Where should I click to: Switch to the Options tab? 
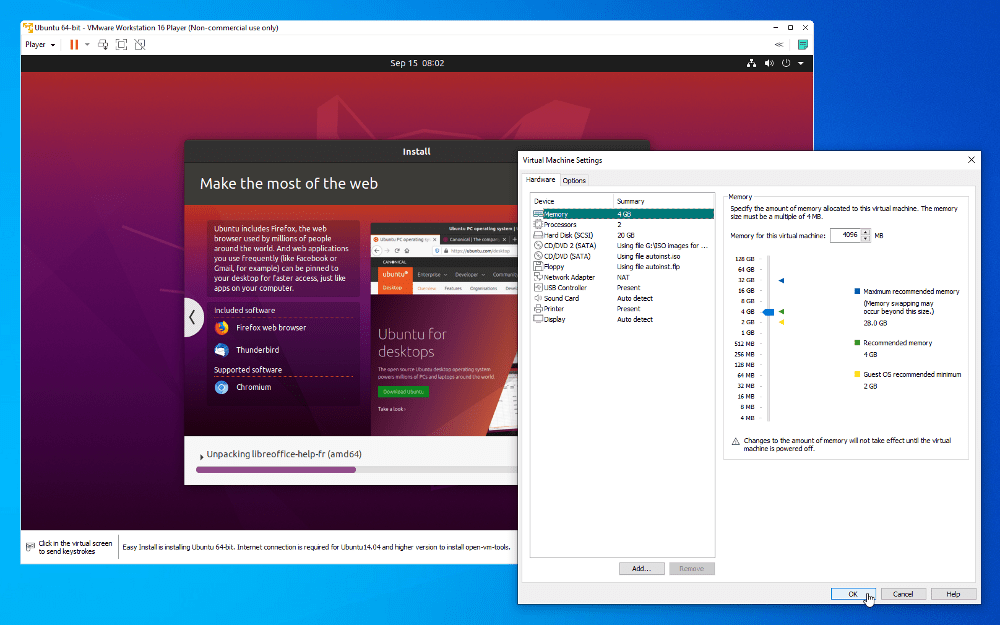tap(574, 179)
